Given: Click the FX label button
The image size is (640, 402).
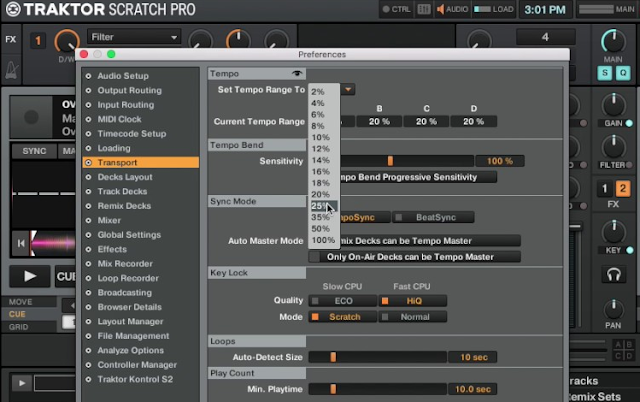Looking at the screenshot, I should 11,39.
